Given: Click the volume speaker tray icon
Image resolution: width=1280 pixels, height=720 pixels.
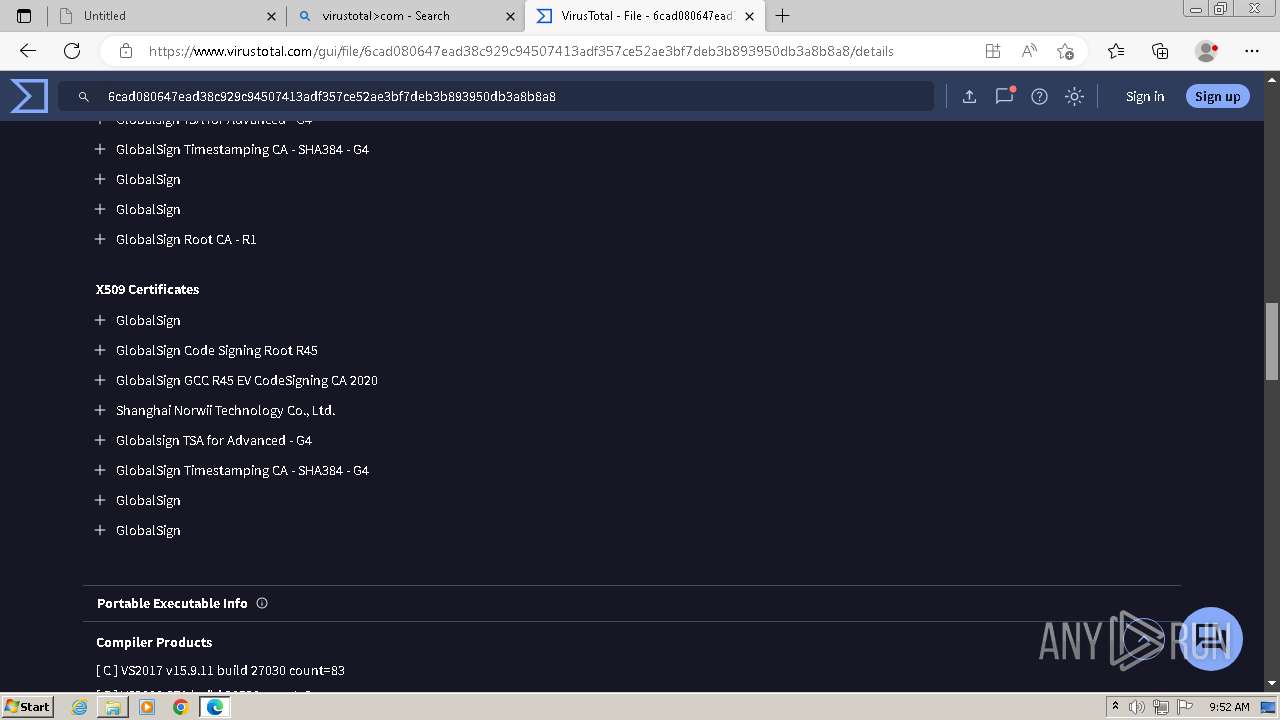Looking at the screenshot, I should 1138,707.
